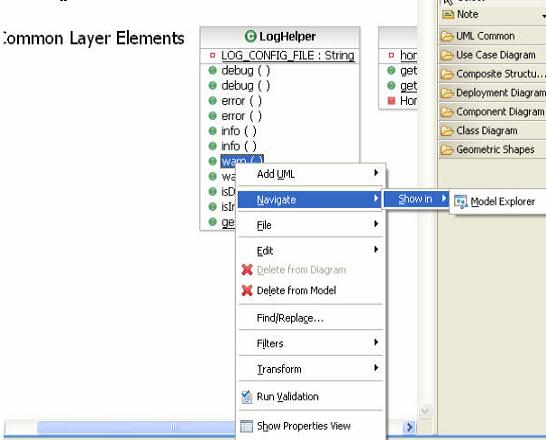546x440 pixels.
Task: Expand the Add UML submenu arrow
Action: 376,172
